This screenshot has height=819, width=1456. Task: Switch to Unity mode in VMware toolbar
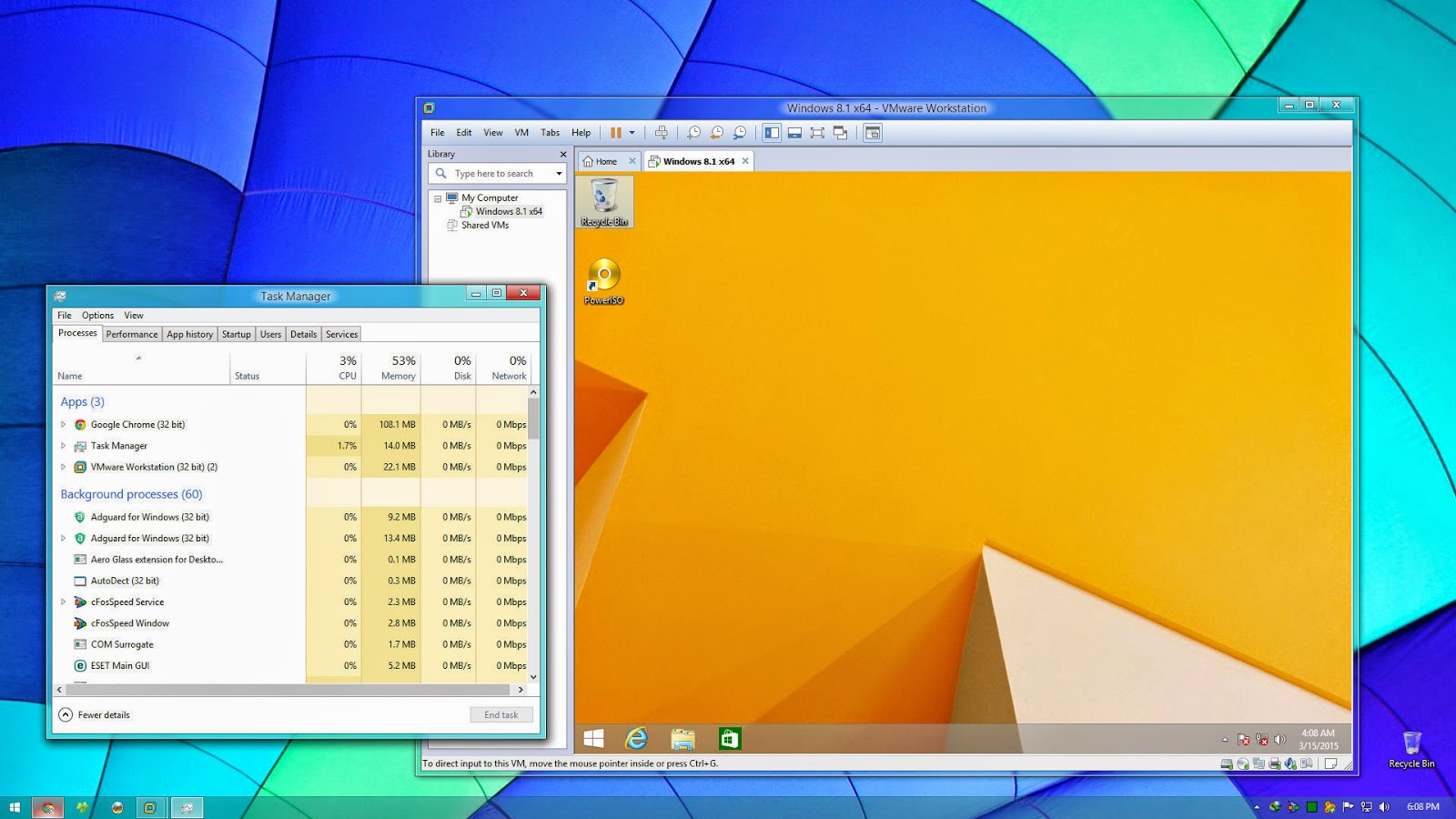click(840, 133)
